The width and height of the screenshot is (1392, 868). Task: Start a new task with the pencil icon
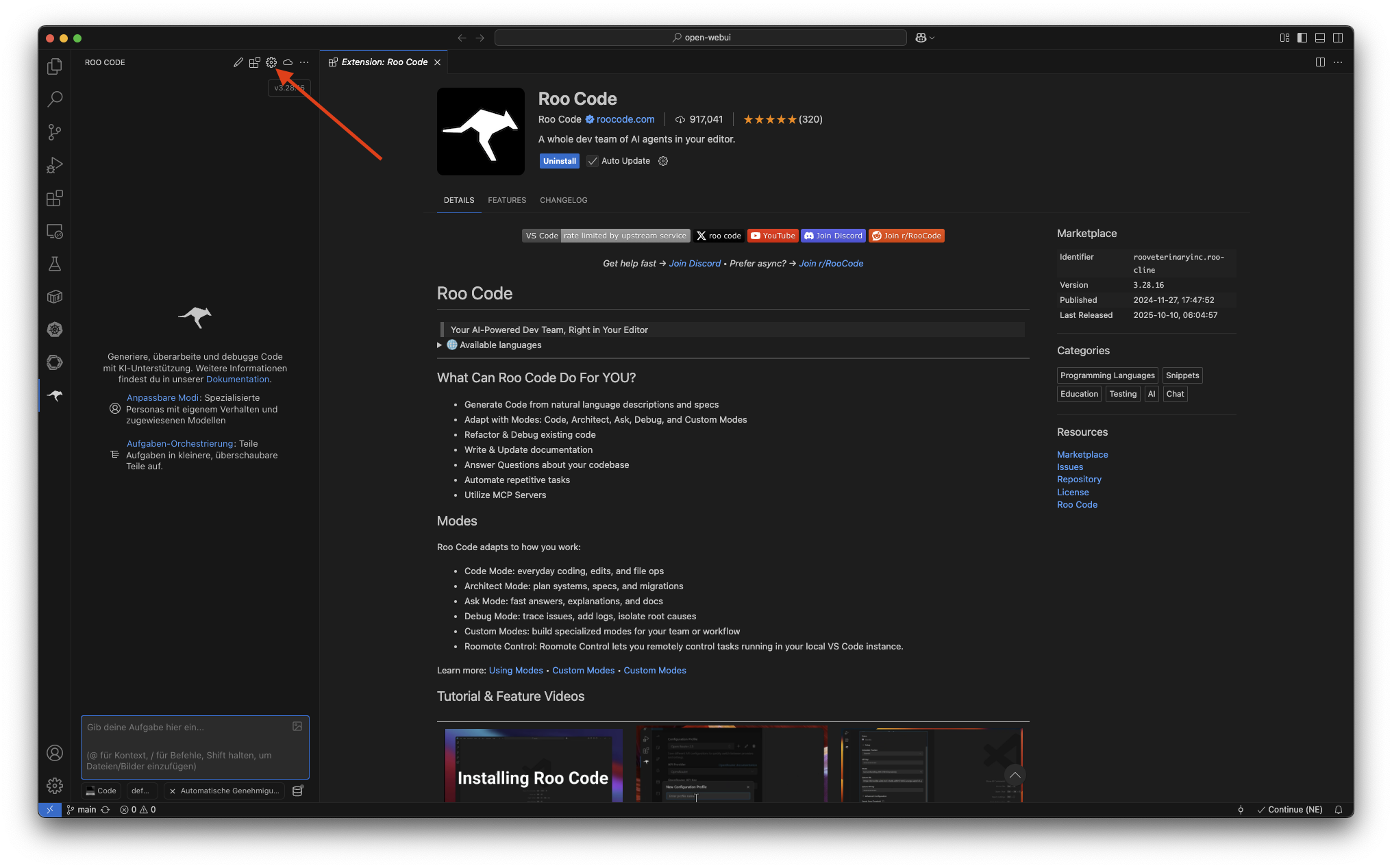(x=238, y=62)
